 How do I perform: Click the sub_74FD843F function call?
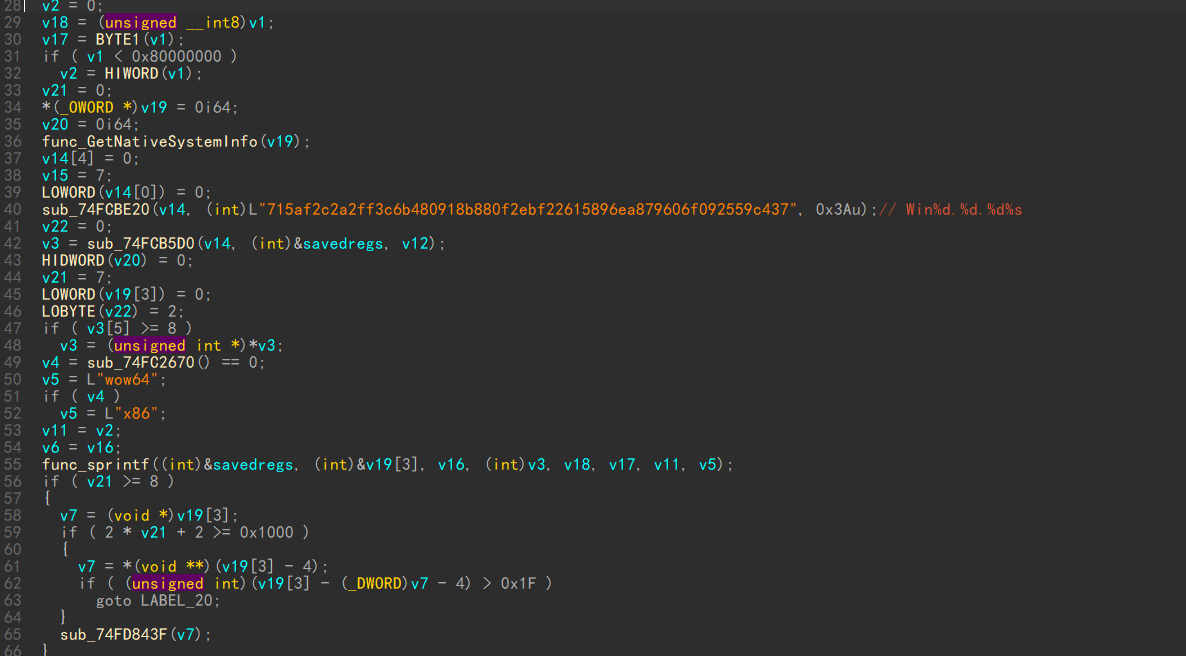click(113, 634)
